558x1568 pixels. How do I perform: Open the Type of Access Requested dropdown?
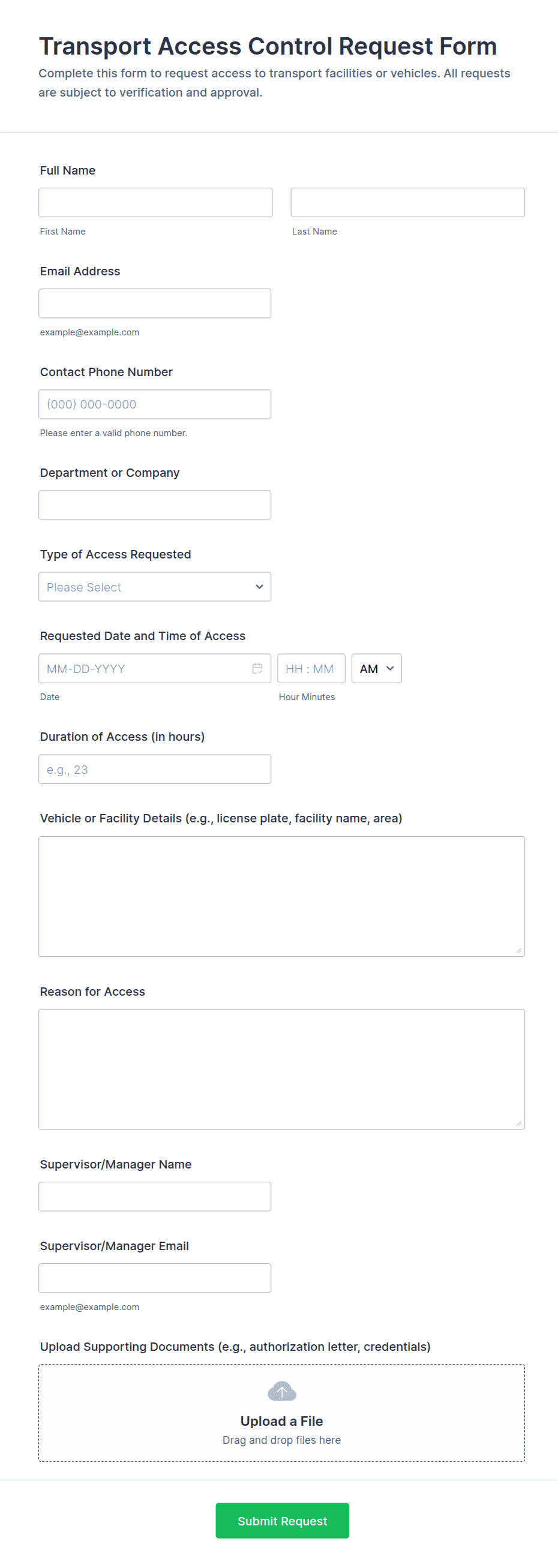tap(155, 587)
